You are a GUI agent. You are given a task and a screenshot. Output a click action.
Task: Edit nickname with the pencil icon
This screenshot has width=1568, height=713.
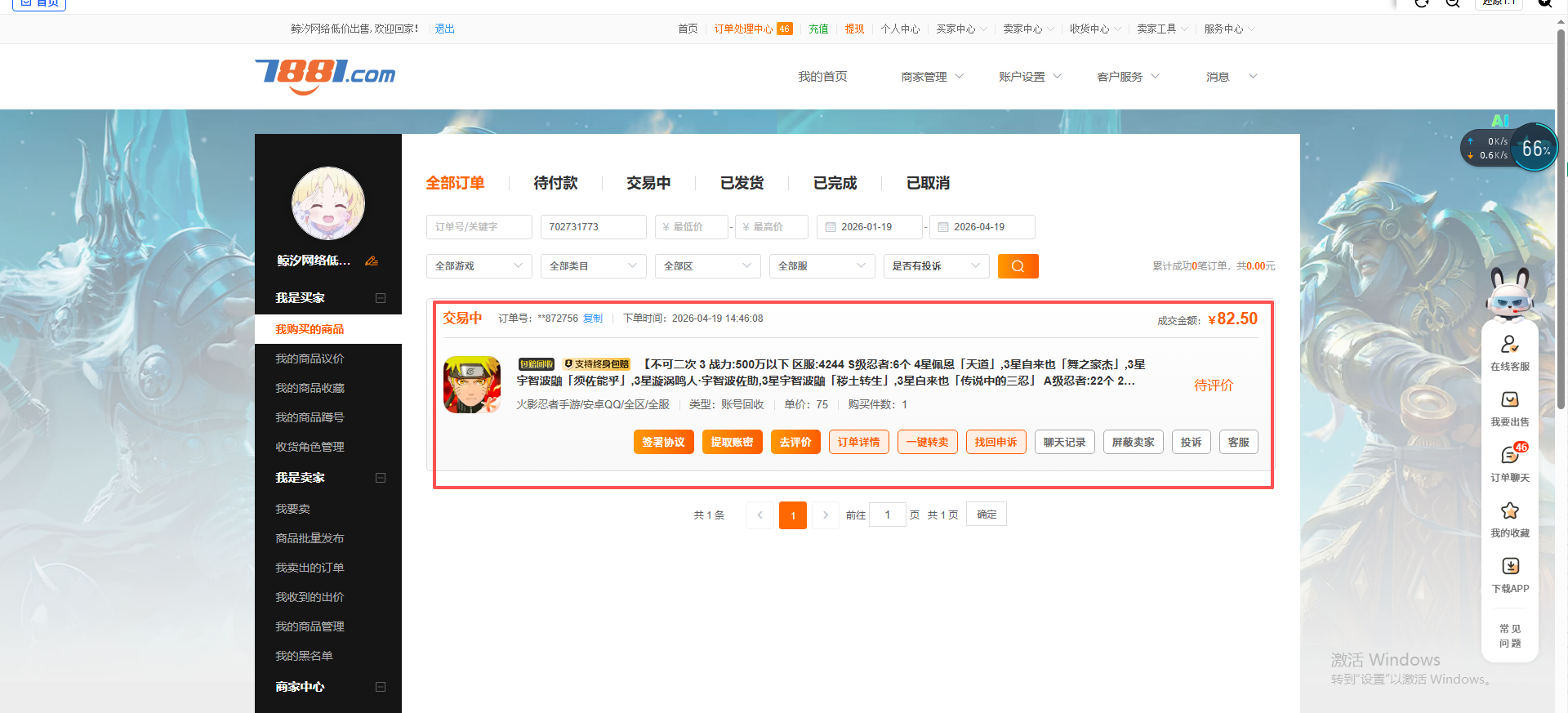[372, 261]
